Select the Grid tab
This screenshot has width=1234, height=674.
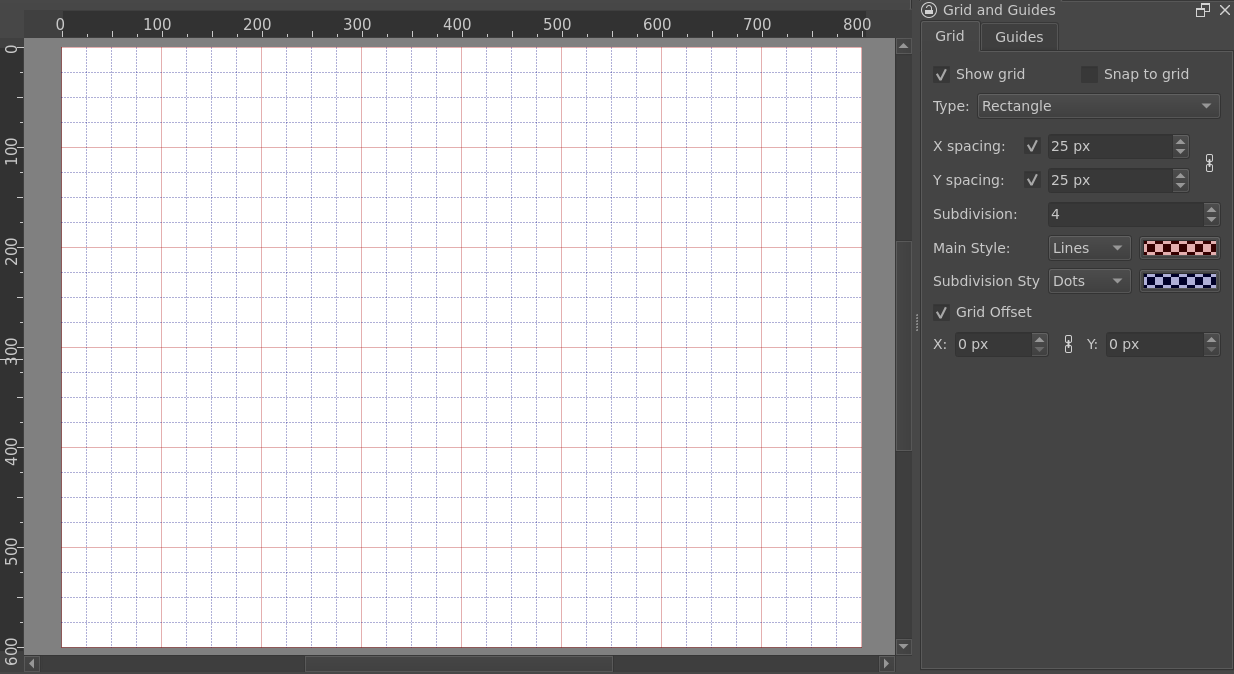(x=949, y=36)
